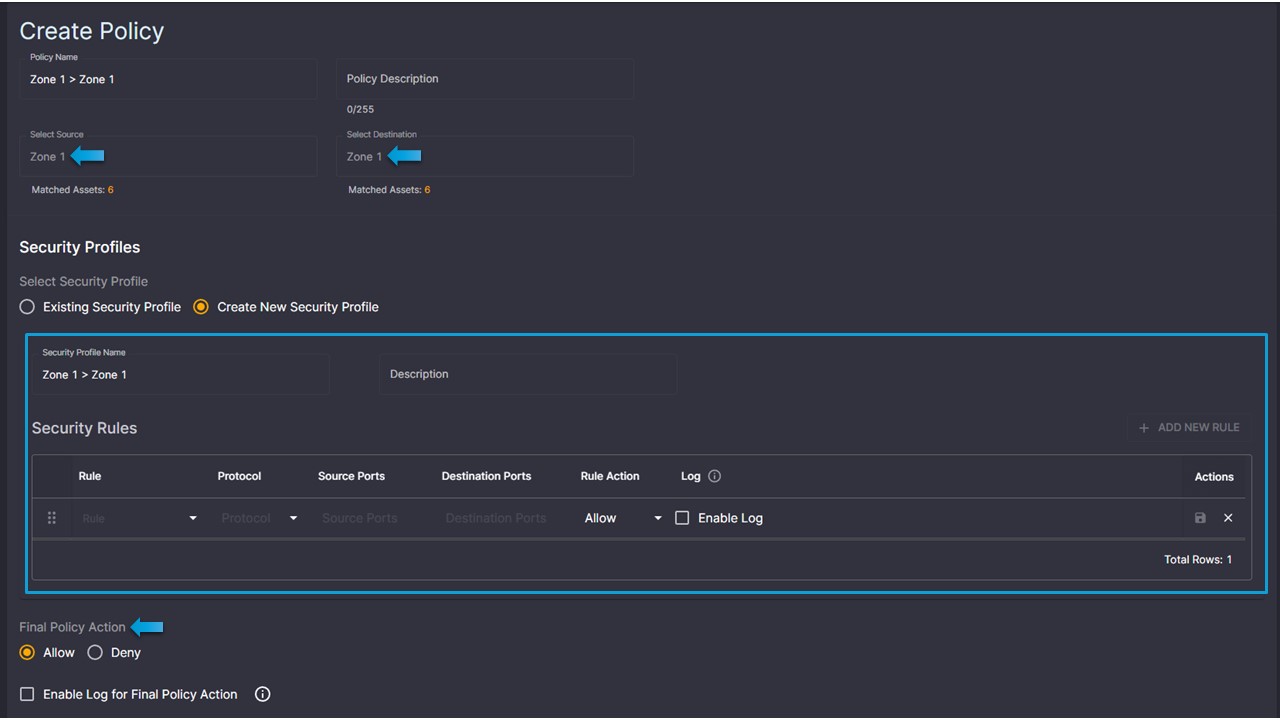1280x720 pixels.
Task: Open the Rule dropdown in rule row
Action: (x=139, y=518)
